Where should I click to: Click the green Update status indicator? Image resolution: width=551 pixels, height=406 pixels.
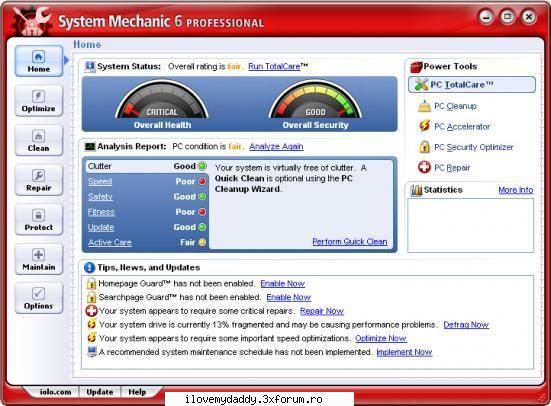(202, 227)
